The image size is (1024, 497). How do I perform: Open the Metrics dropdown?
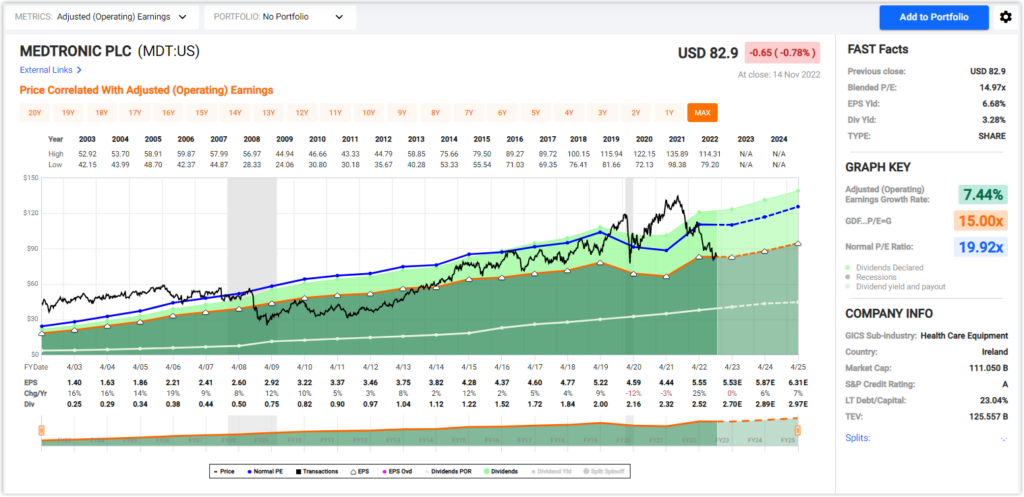coord(103,17)
